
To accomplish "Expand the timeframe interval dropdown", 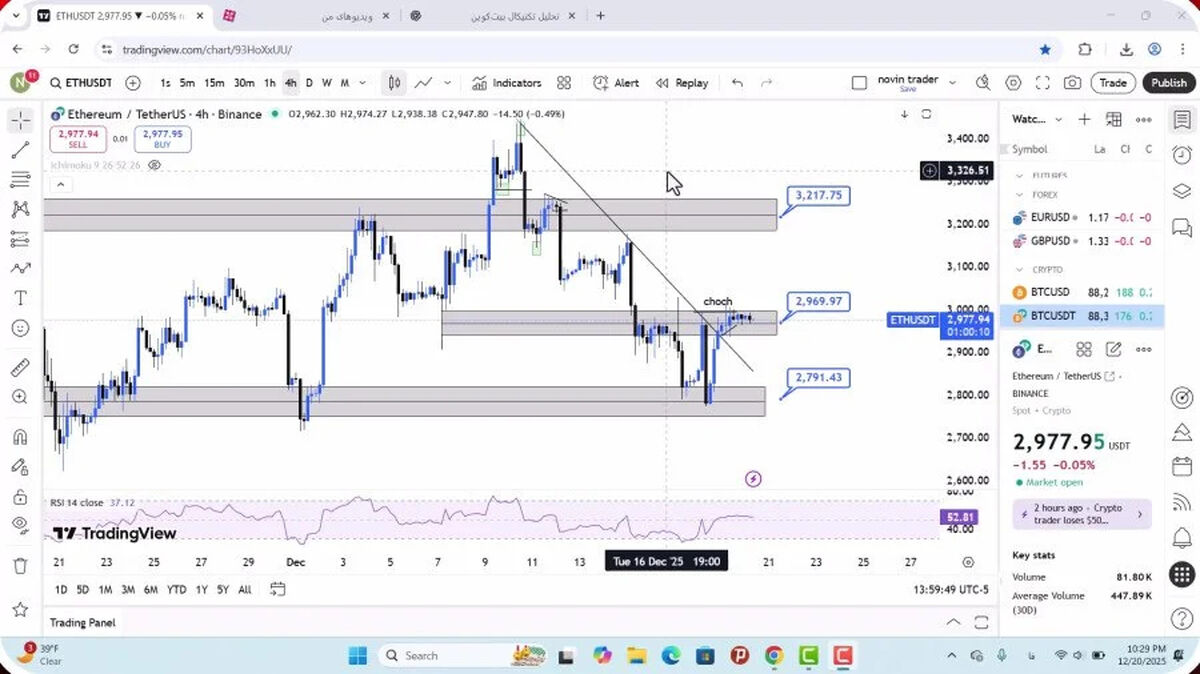I will coord(362,83).
